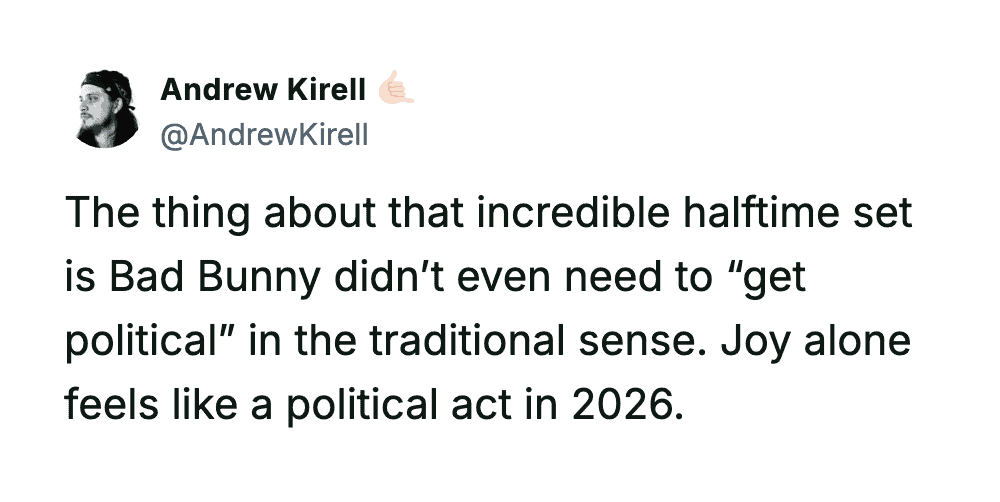
Task: Click Andrew Kirell's profile avatar photo
Action: [x=107, y=110]
